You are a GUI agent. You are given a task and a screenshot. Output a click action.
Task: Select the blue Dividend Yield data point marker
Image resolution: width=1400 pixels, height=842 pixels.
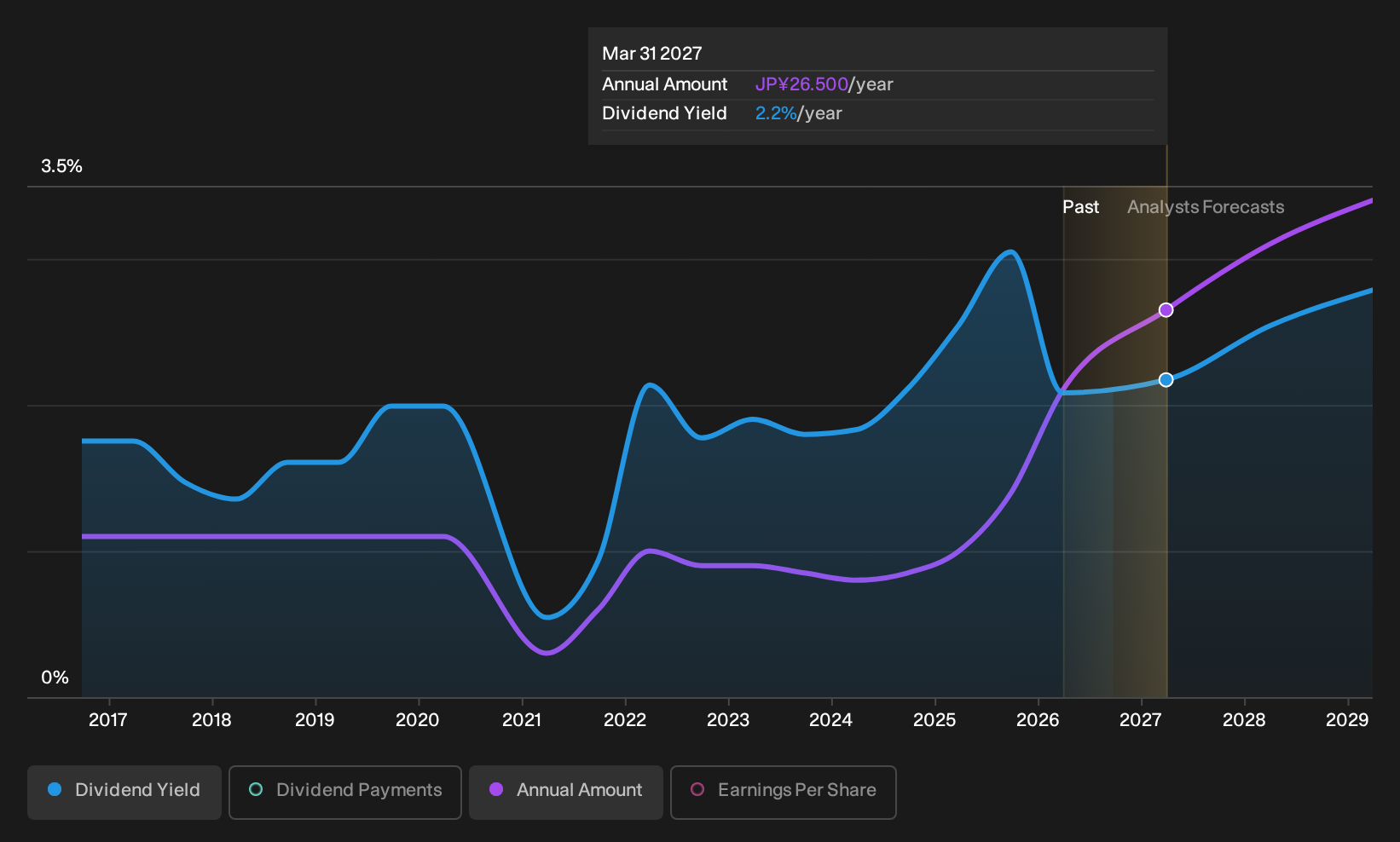1166,380
